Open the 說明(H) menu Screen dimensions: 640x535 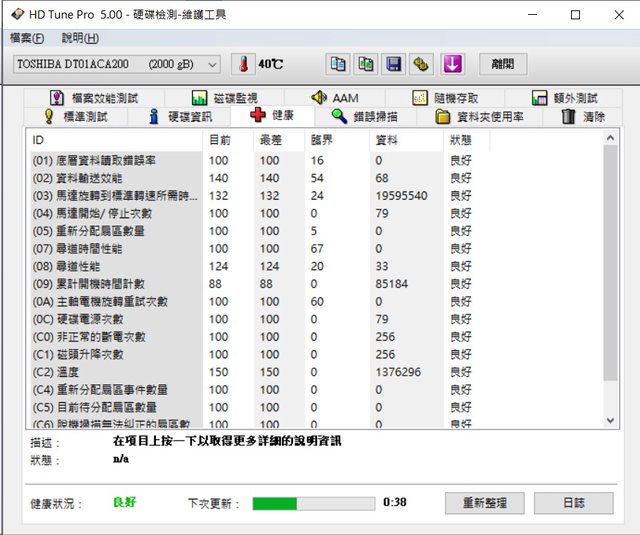point(80,38)
